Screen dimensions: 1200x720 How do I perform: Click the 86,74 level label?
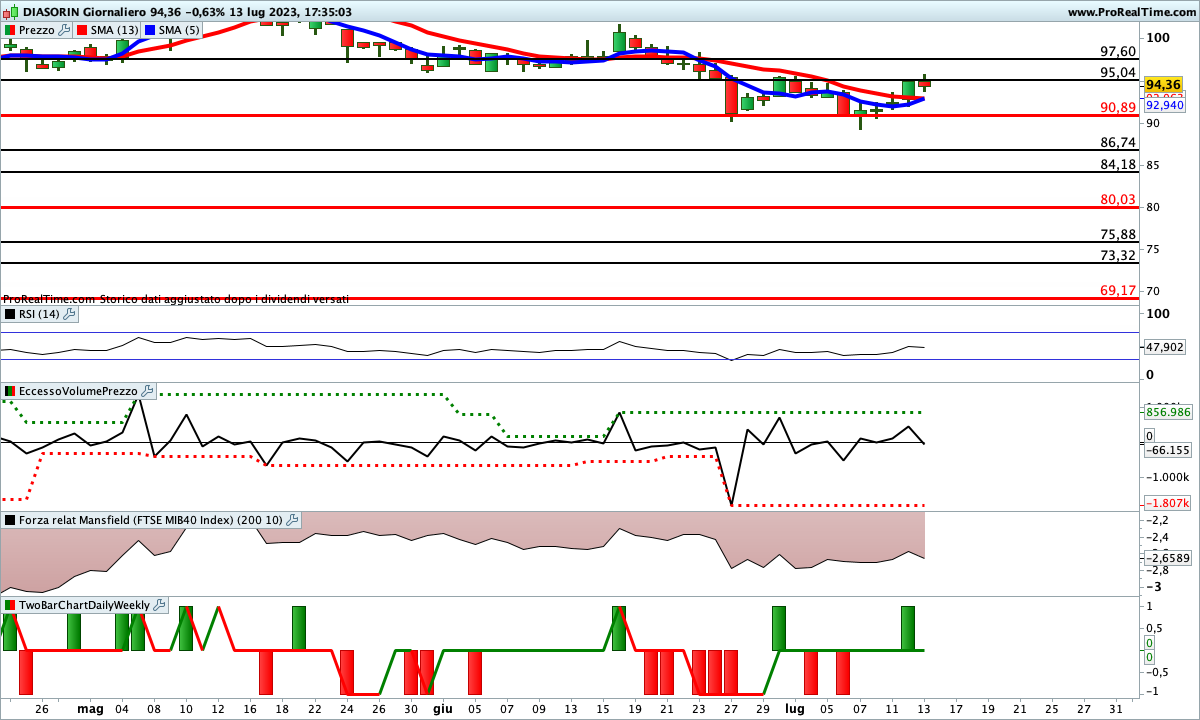click(1118, 143)
